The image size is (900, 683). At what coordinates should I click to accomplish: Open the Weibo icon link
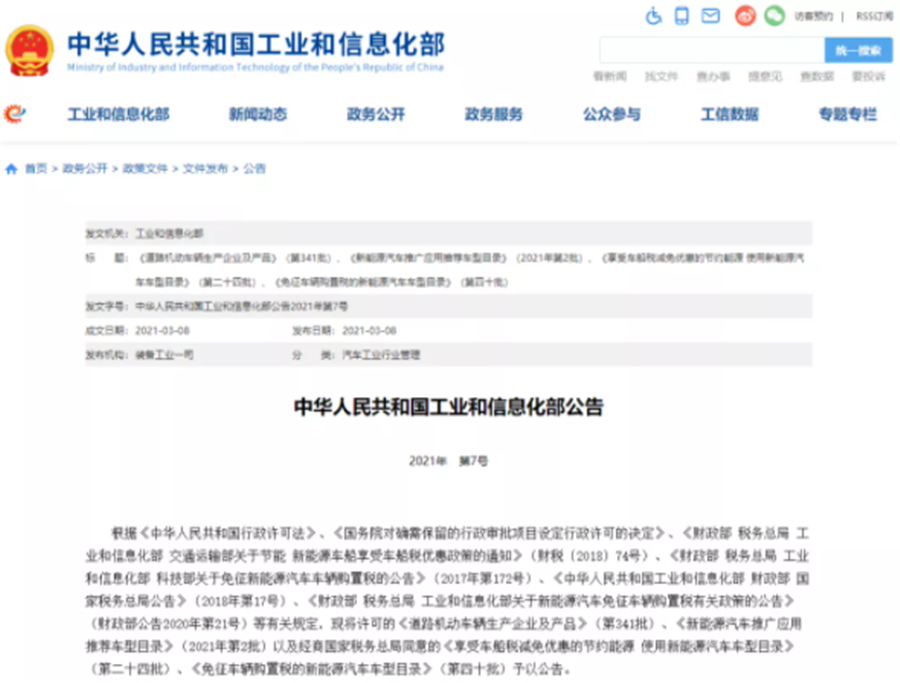click(x=745, y=16)
